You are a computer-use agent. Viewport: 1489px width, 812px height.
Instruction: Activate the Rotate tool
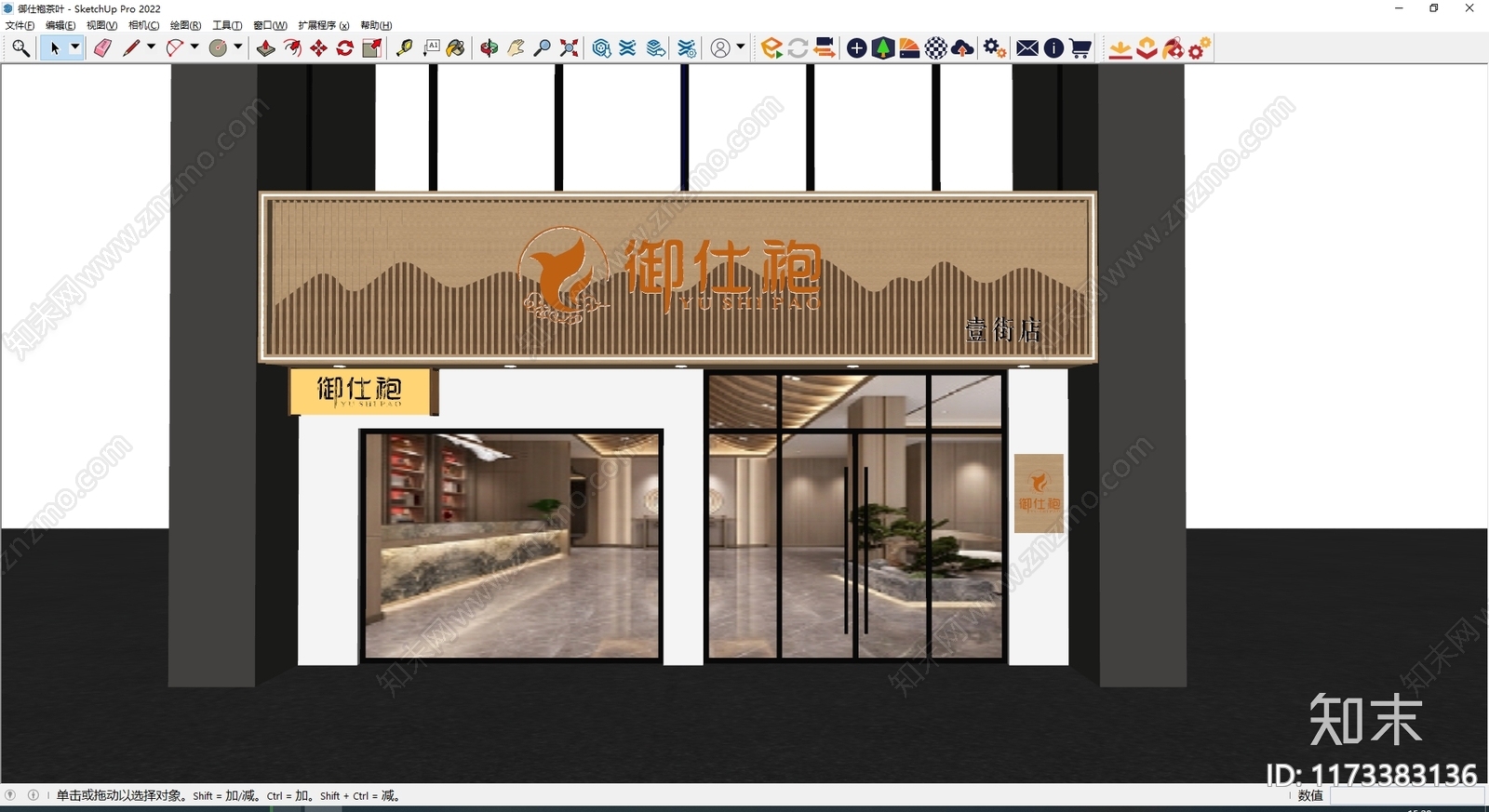tap(345, 48)
